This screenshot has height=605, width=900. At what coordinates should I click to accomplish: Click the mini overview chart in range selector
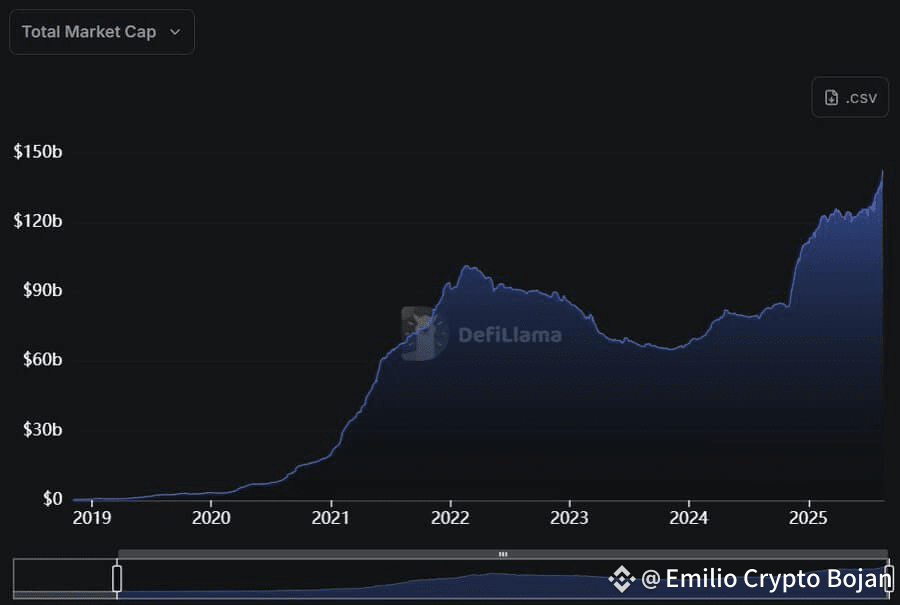click(451, 579)
